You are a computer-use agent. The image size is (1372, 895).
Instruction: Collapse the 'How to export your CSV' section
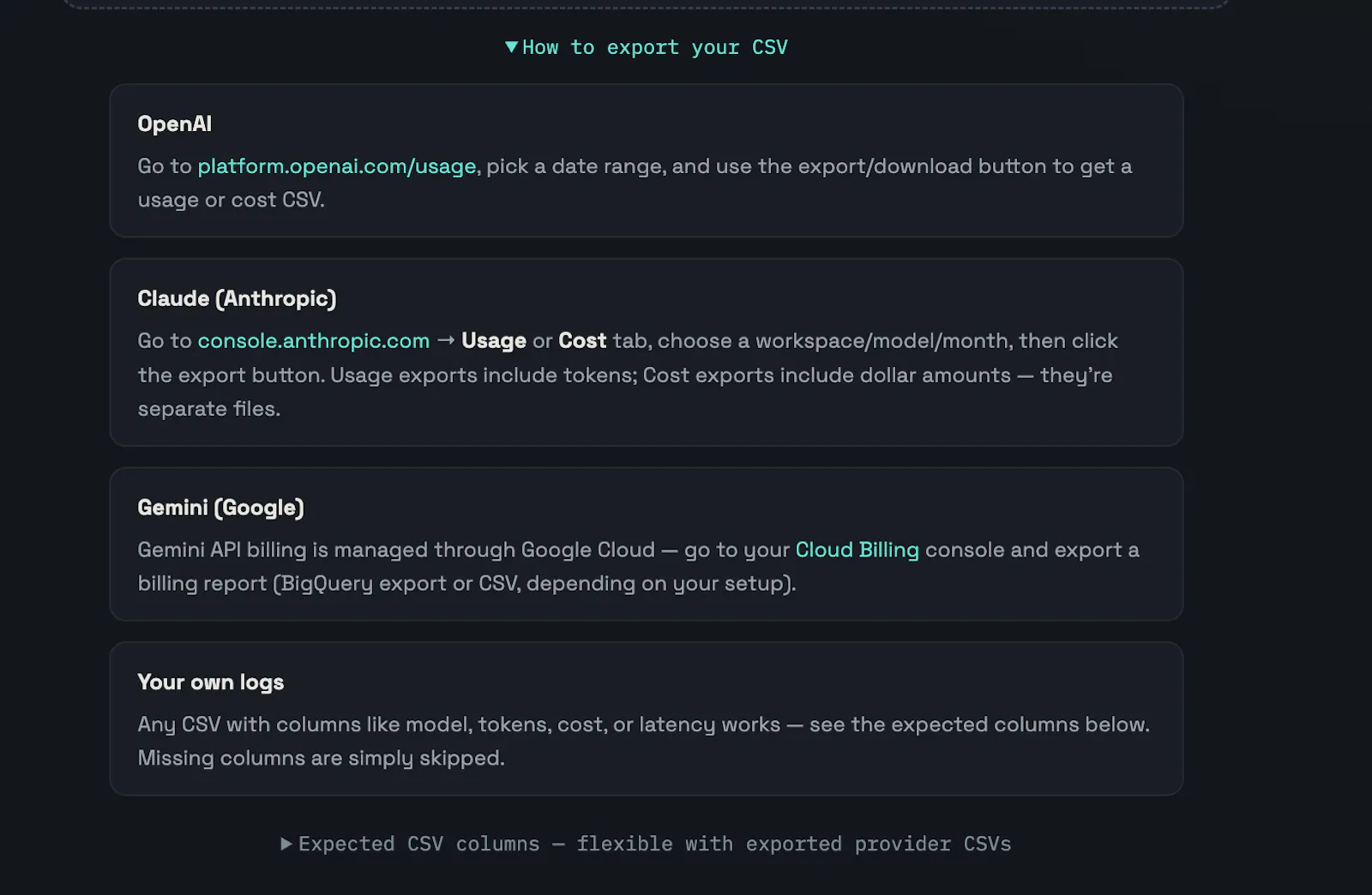point(647,47)
